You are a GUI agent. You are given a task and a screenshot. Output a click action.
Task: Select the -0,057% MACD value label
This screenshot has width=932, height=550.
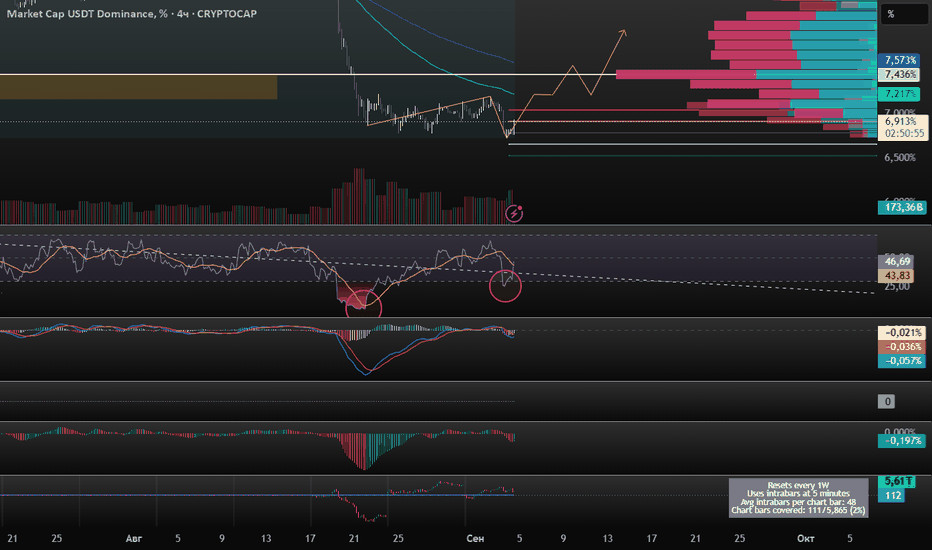902,361
